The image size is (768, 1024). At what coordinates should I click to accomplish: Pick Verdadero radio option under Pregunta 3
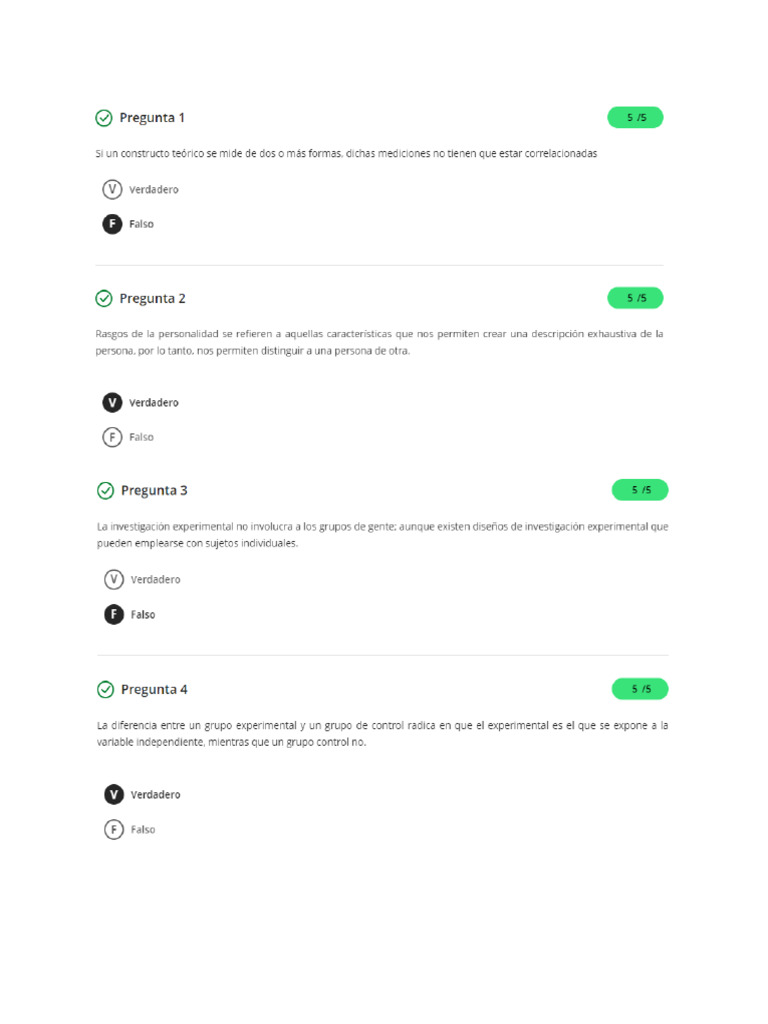pyautogui.click(x=114, y=579)
